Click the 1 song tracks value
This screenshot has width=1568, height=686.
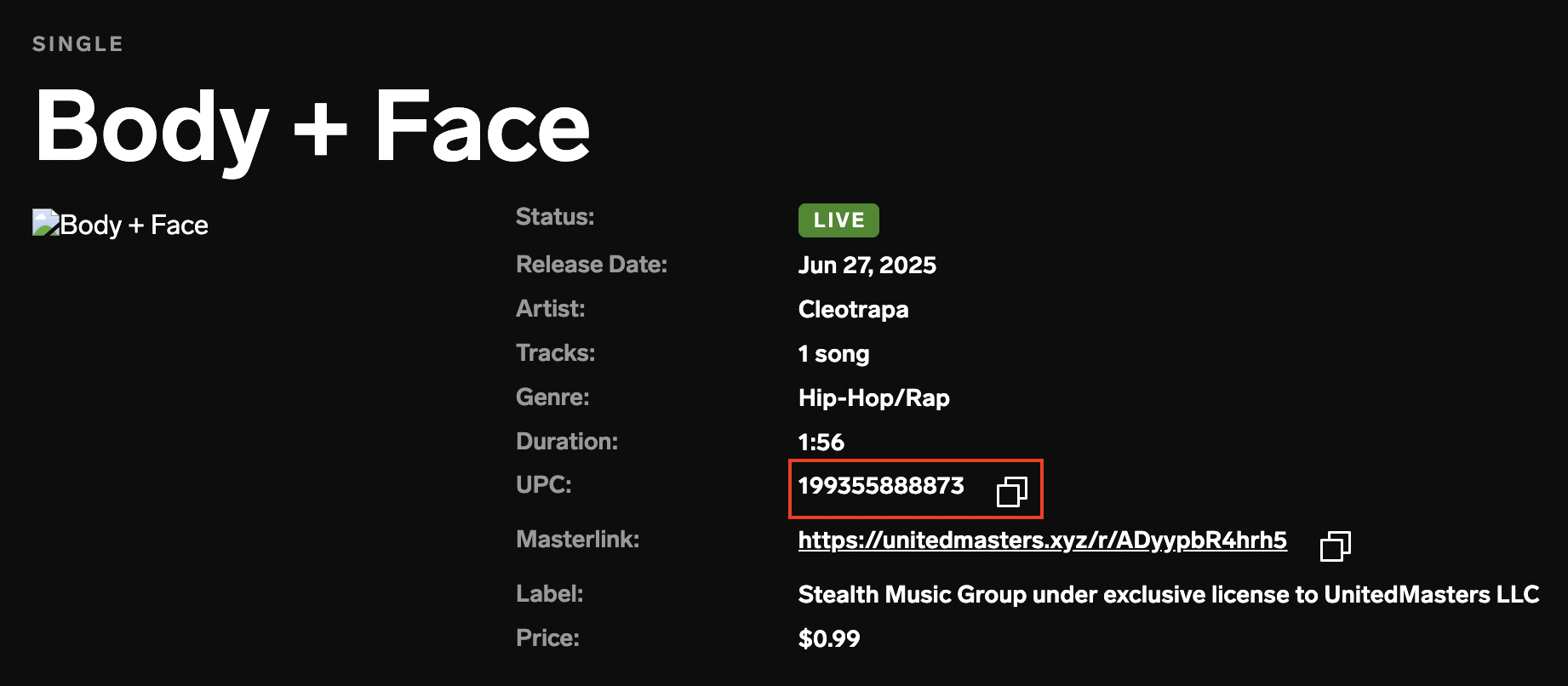[x=834, y=354]
